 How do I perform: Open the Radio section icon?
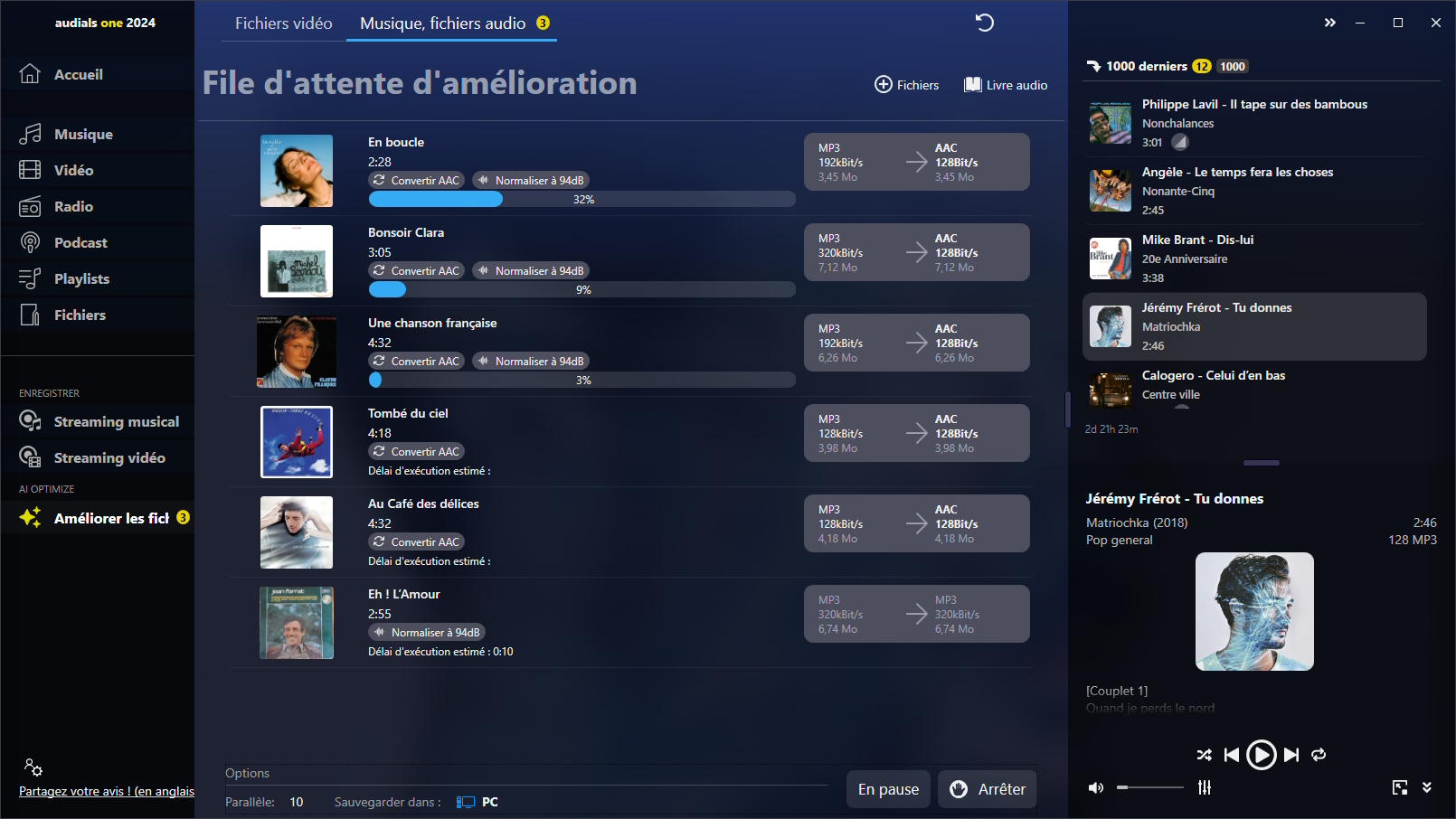pos(30,206)
